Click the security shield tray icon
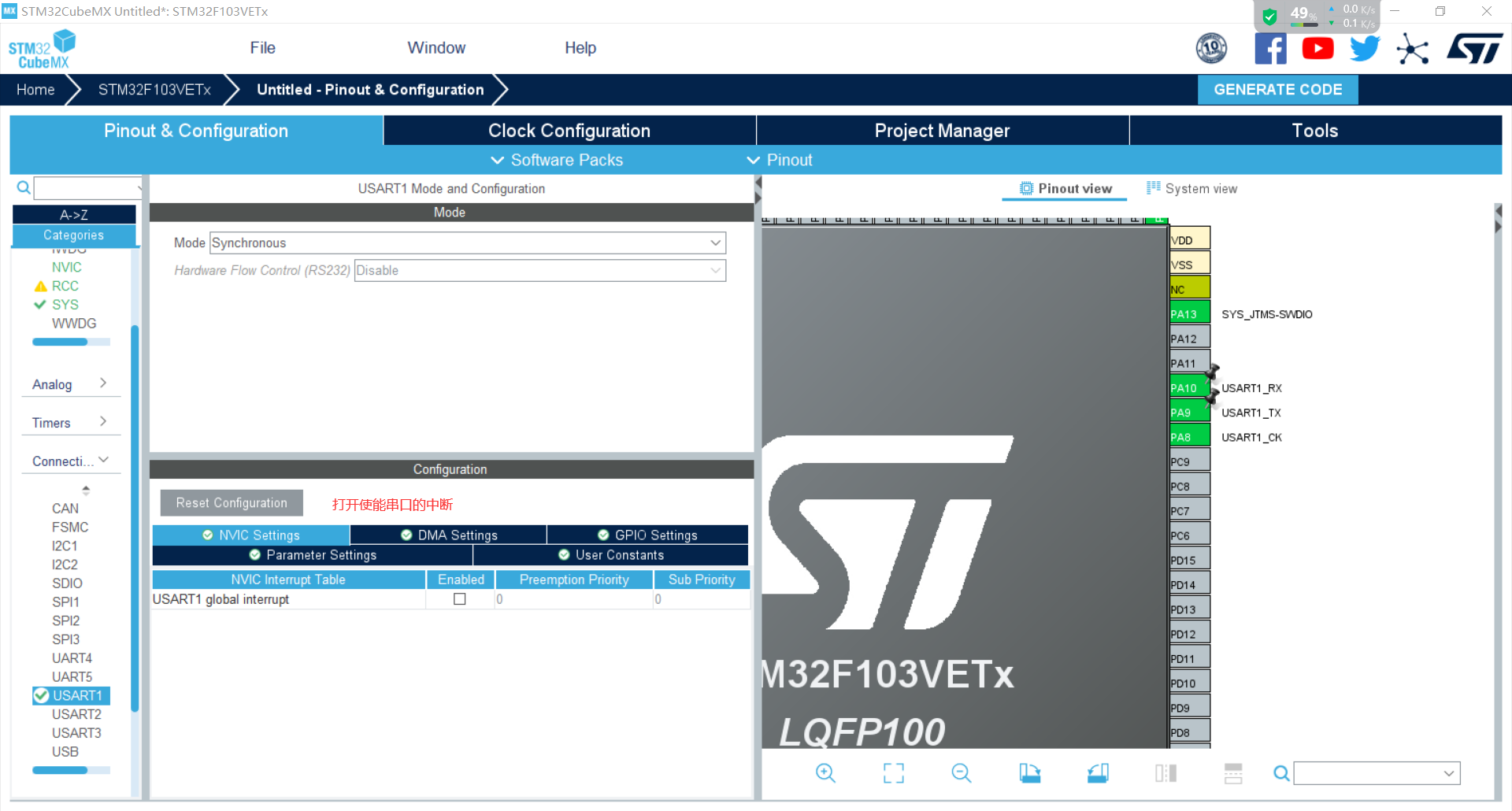Screen dimensions: 1512x811 [1269, 17]
